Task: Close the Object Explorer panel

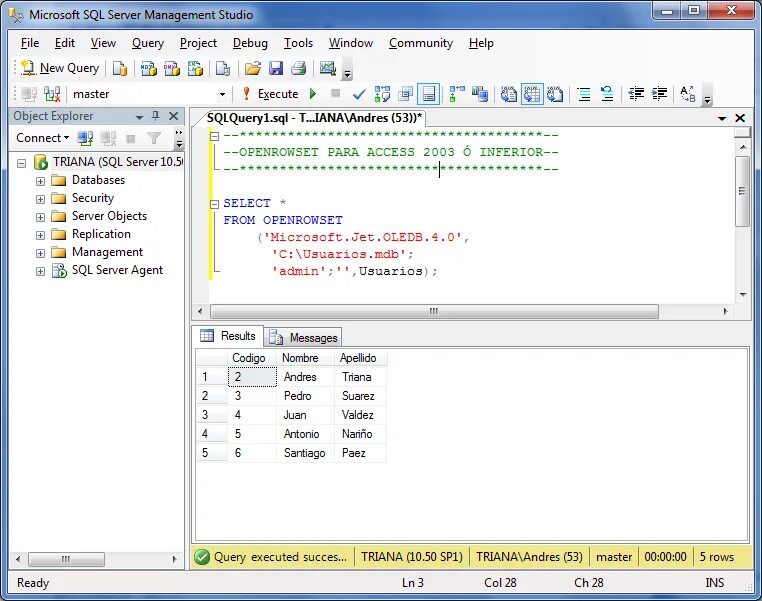Action: pyautogui.click(x=173, y=116)
